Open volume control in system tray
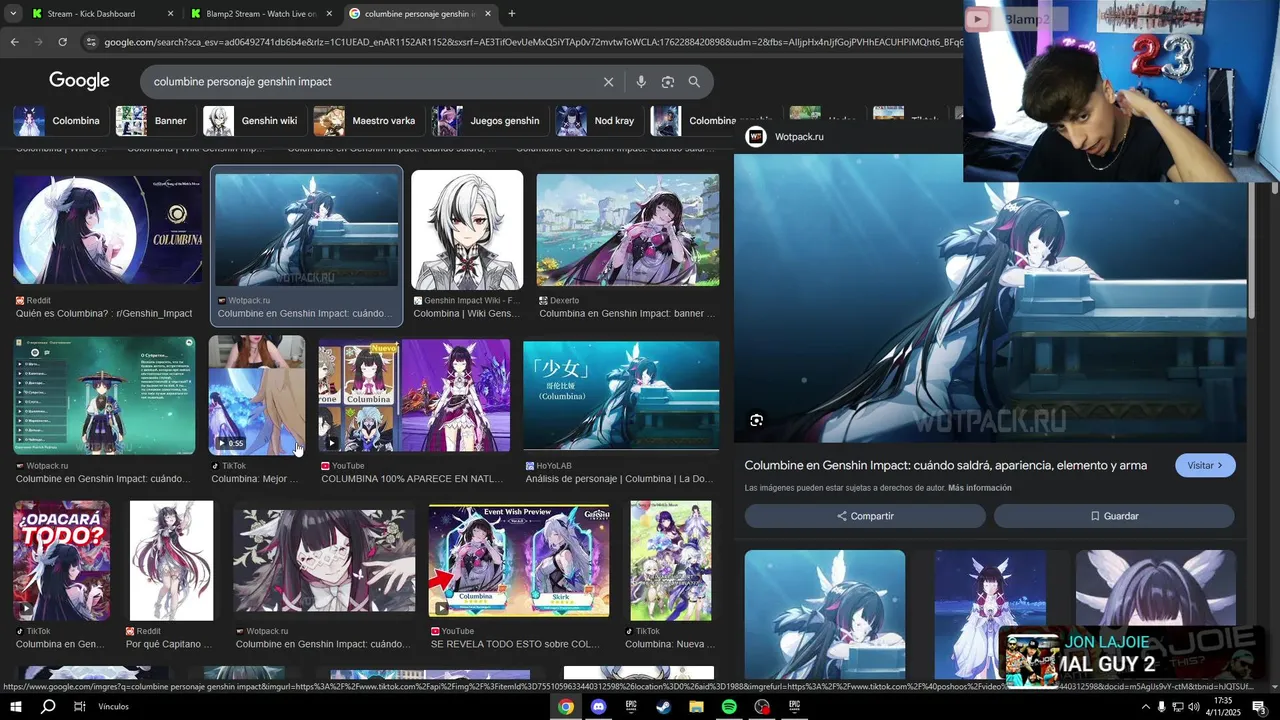This screenshot has width=1280, height=720. point(1194,707)
